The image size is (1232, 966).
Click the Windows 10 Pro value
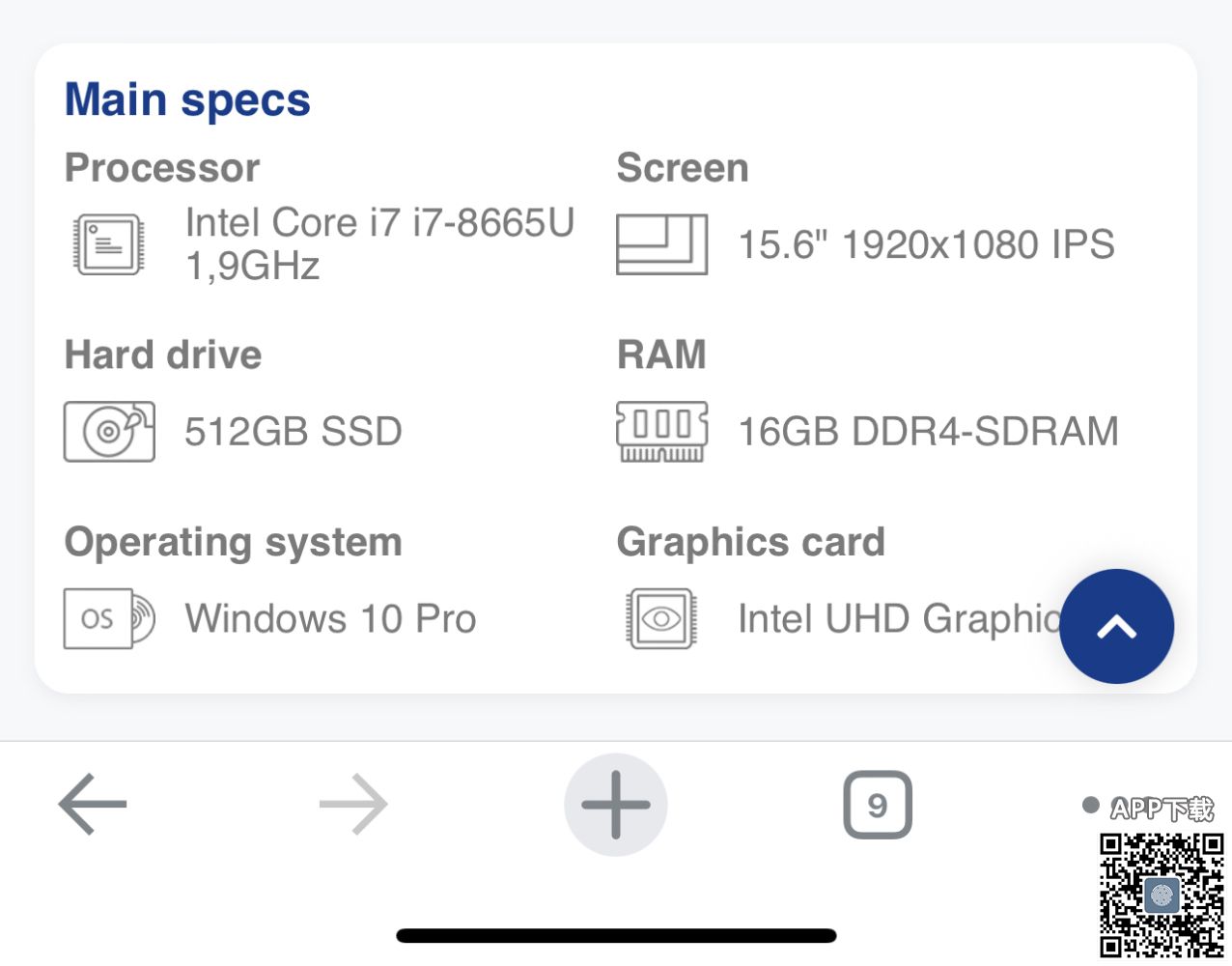(x=330, y=618)
